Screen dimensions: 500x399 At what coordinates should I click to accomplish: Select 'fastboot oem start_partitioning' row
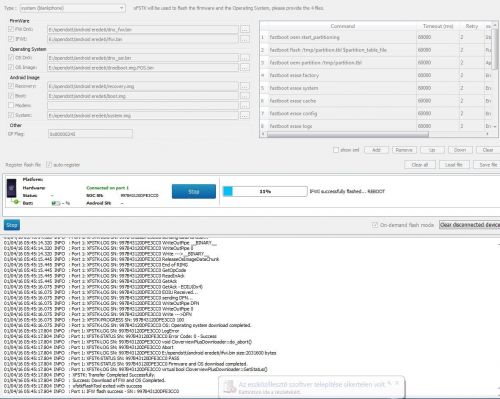click(376, 37)
